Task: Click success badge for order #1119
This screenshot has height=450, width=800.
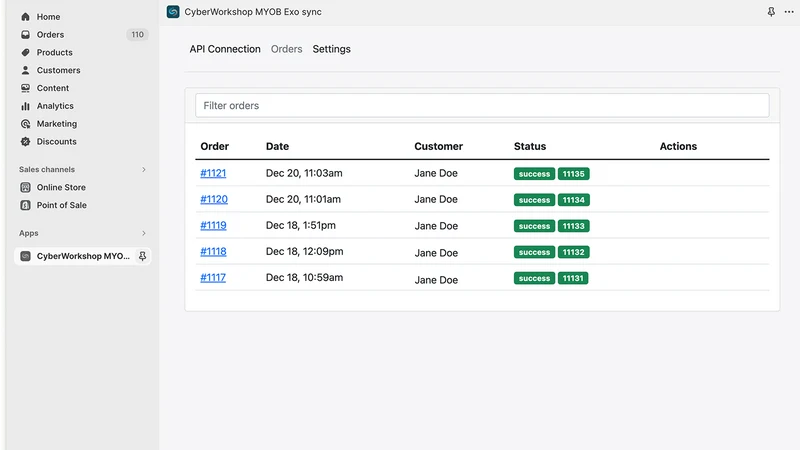Action: (534, 226)
